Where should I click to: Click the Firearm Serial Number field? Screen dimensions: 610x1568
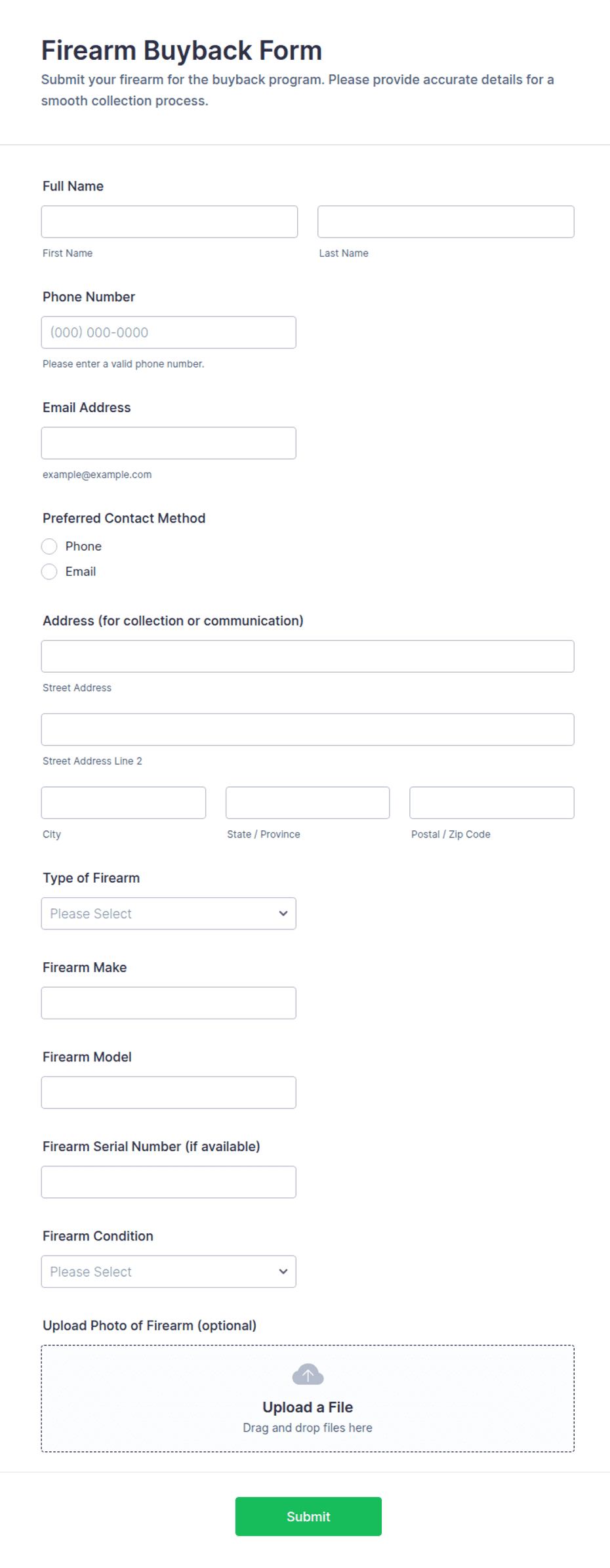pos(169,1182)
